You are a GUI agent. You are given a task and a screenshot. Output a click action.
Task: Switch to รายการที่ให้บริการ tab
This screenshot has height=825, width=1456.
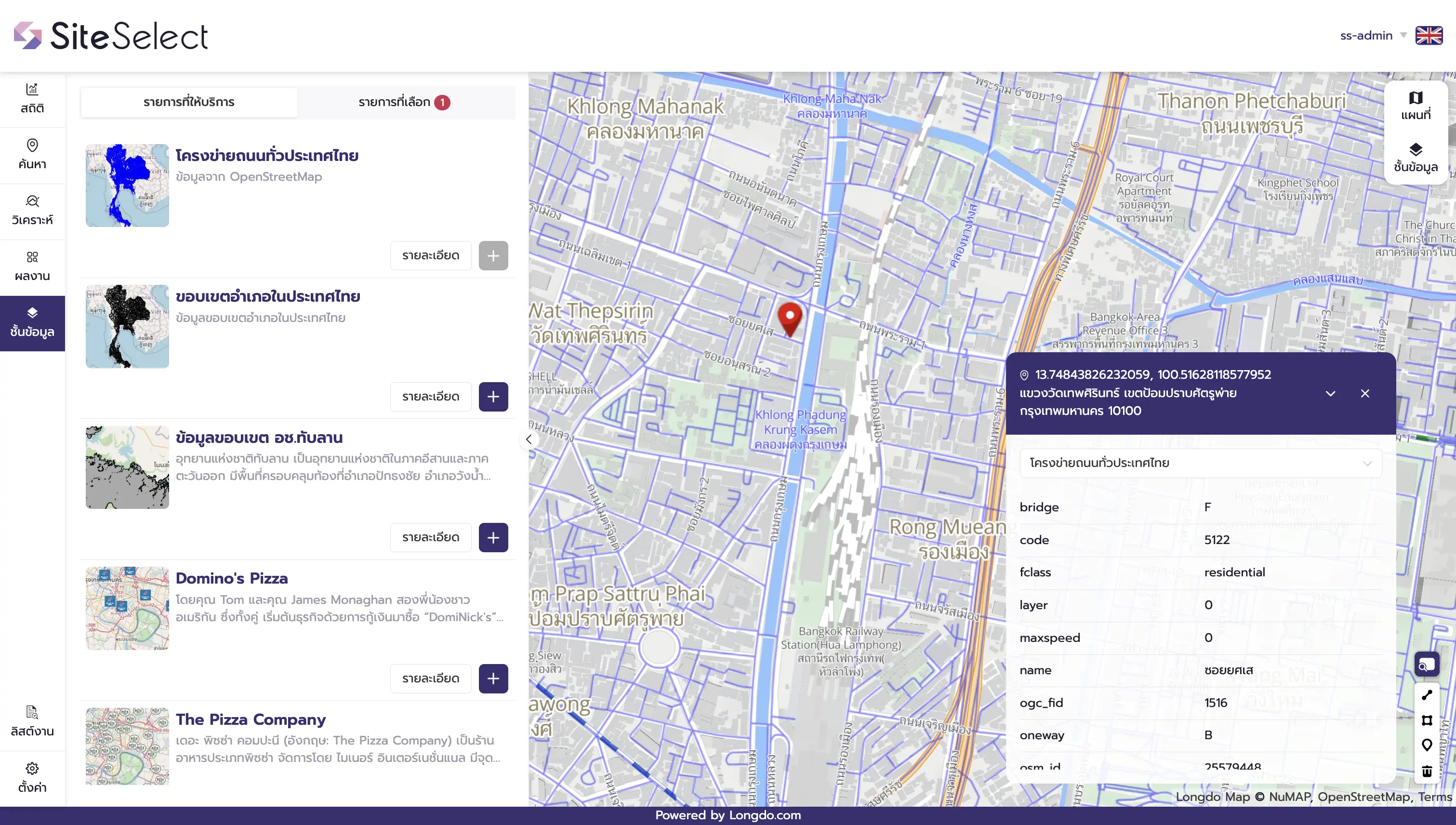[x=189, y=102]
